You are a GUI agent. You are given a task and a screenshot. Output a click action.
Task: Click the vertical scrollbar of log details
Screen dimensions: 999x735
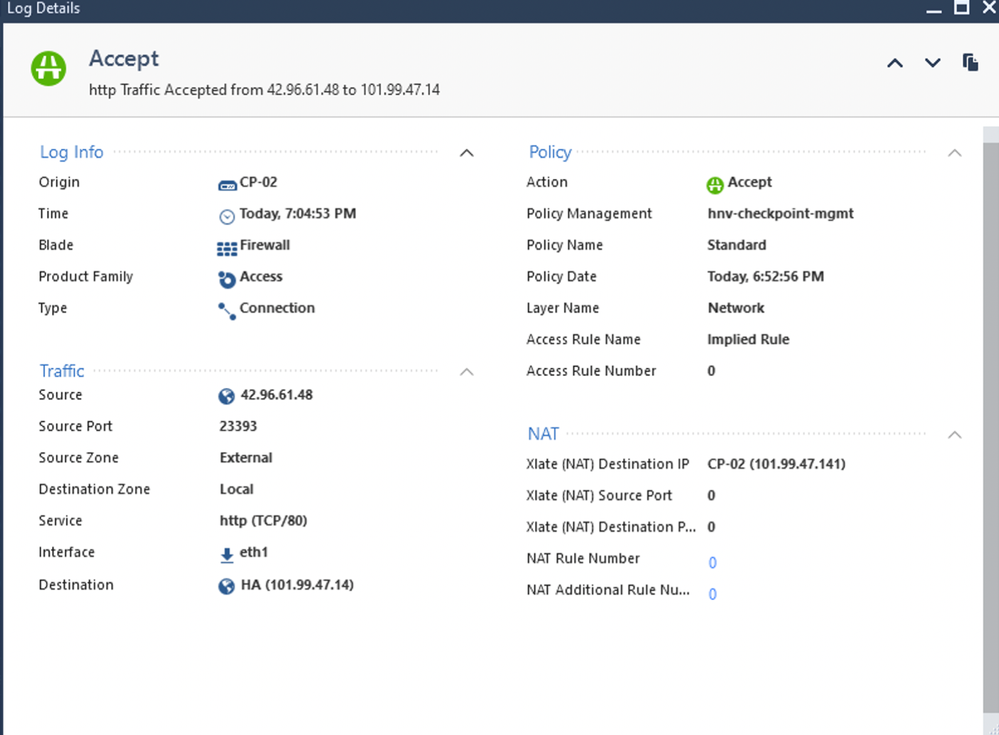coord(991,427)
